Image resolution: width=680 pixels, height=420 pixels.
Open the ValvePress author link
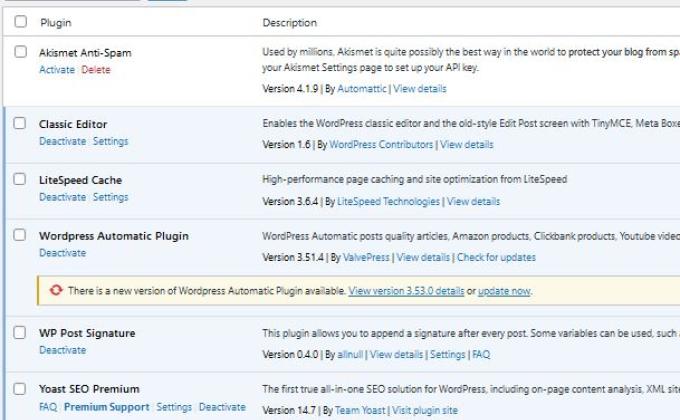pyautogui.click(x=366, y=257)
